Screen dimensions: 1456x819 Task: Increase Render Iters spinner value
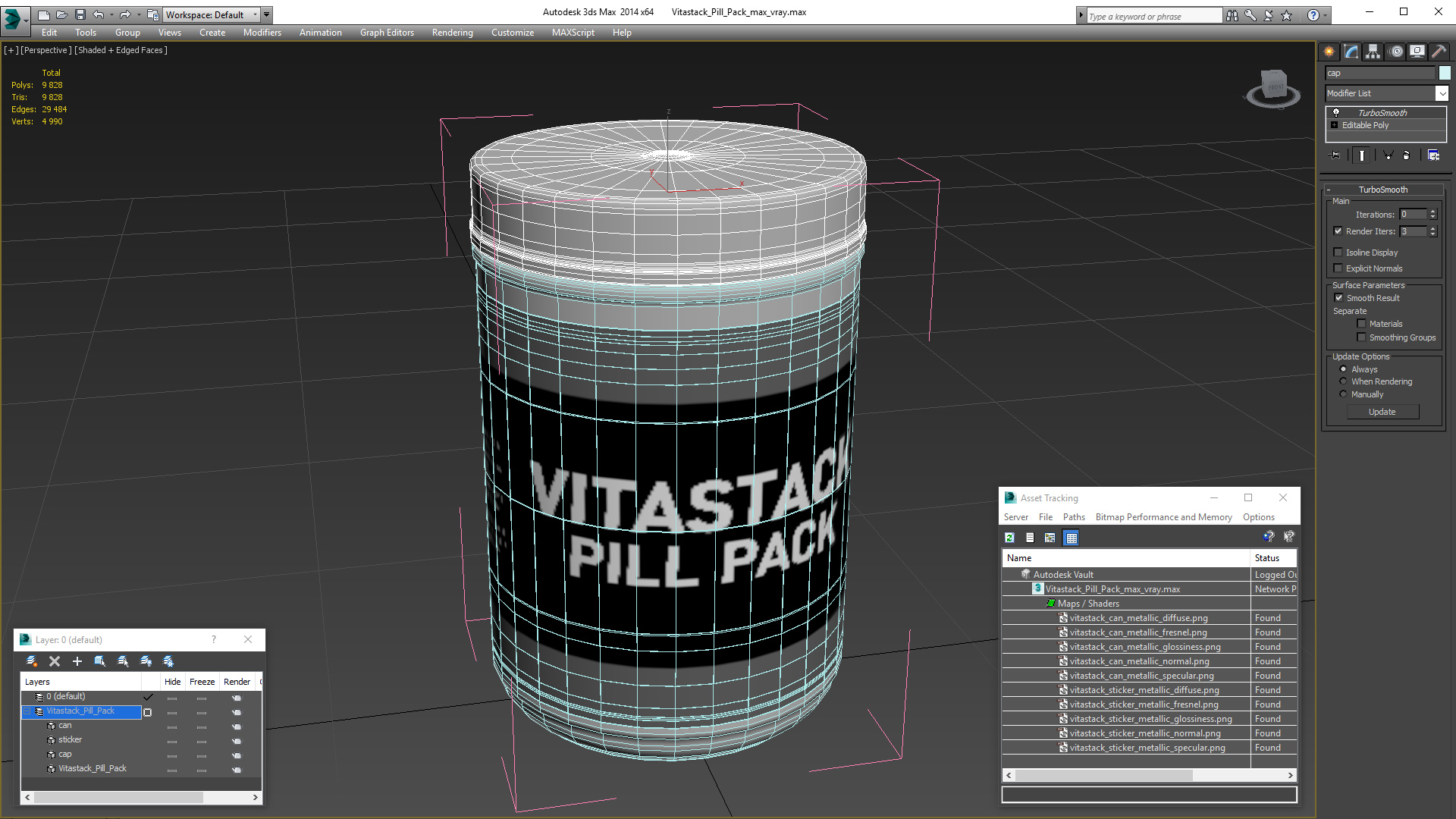[x=1433, y=228]
